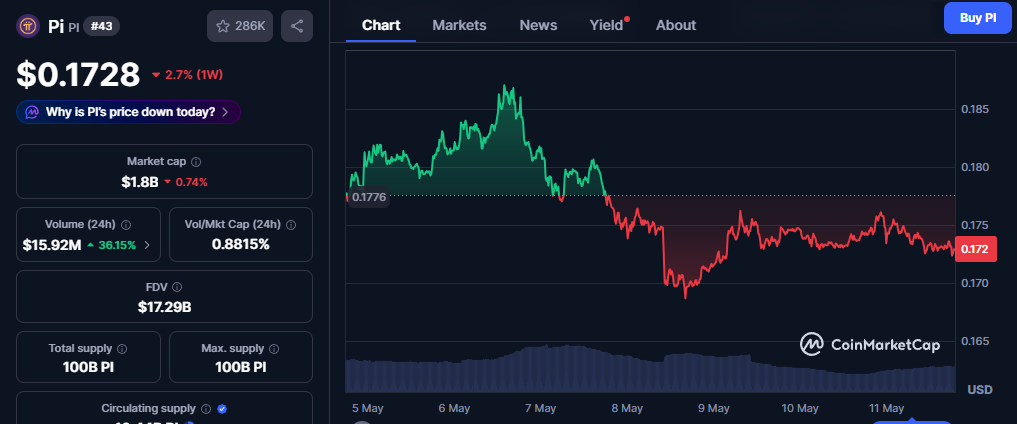Open the share icon button

click(x=297, y=26)
